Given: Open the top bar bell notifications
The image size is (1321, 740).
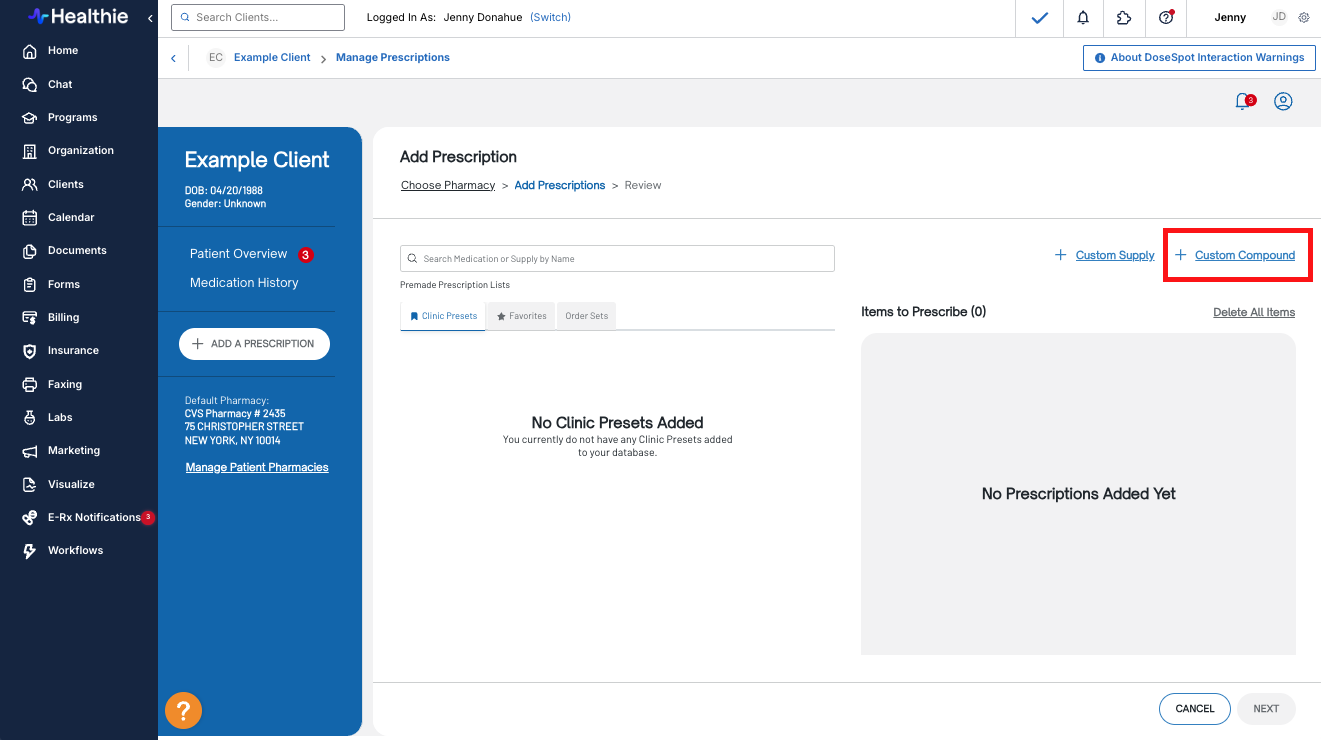Looking at the screenshot, I should tap(1083, 18).
